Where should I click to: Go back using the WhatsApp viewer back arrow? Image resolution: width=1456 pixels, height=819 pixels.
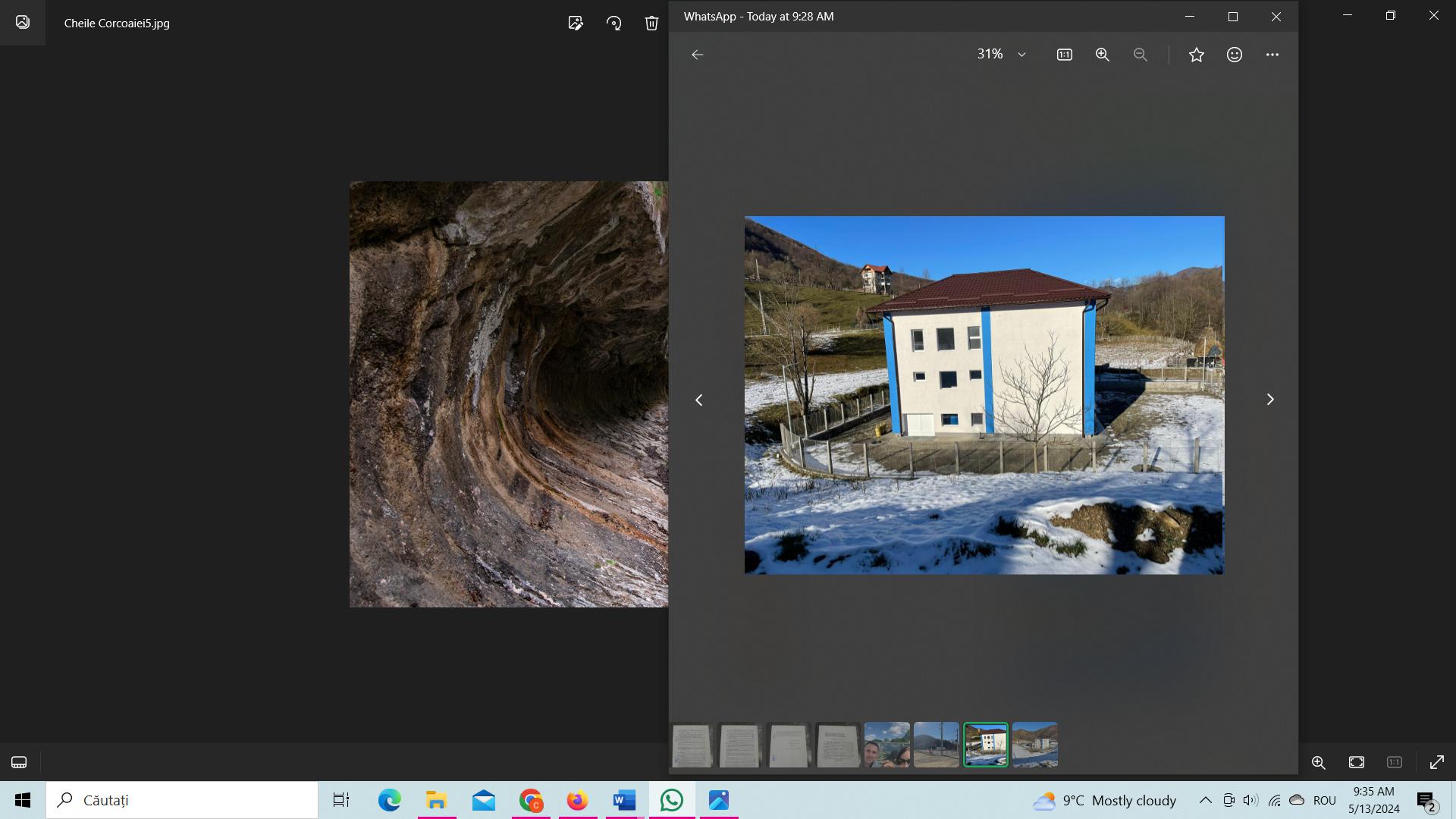697,55
